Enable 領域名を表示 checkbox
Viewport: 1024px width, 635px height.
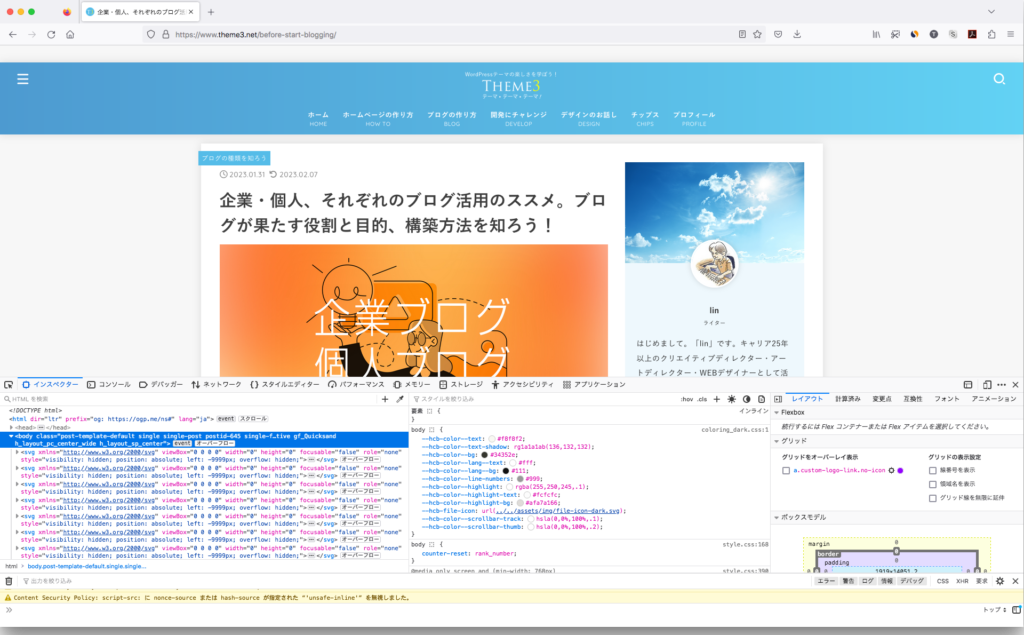[933, 484]
